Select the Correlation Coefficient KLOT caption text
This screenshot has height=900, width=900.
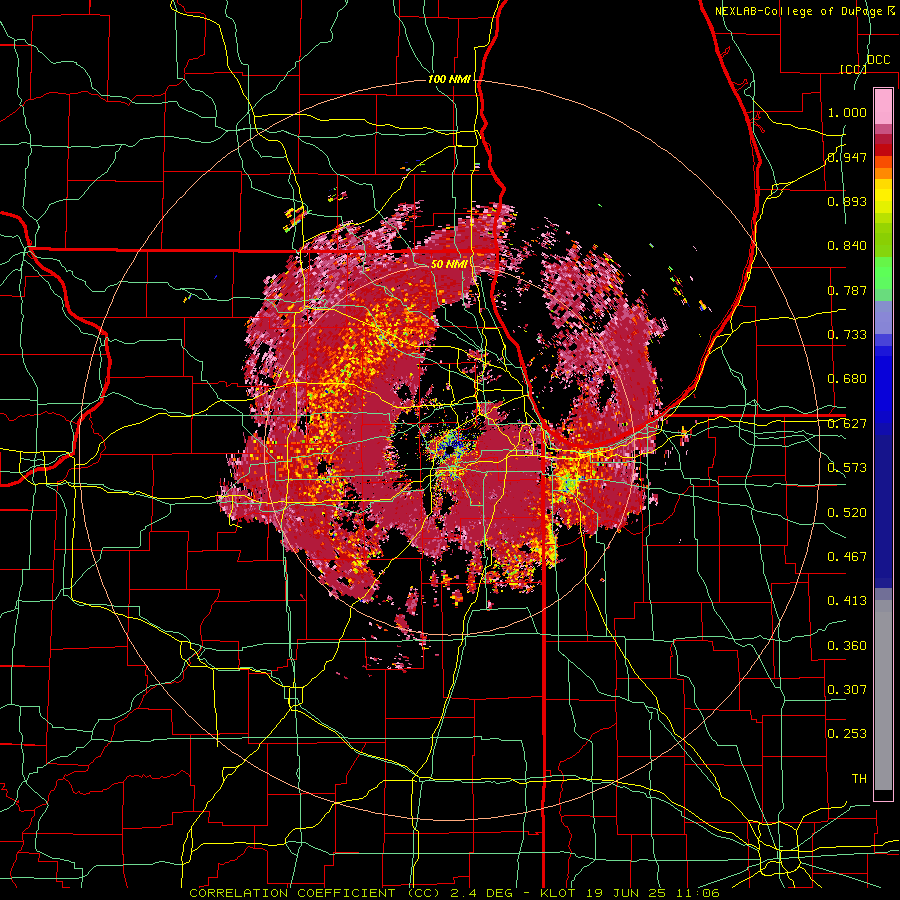(x=454, y=893)
